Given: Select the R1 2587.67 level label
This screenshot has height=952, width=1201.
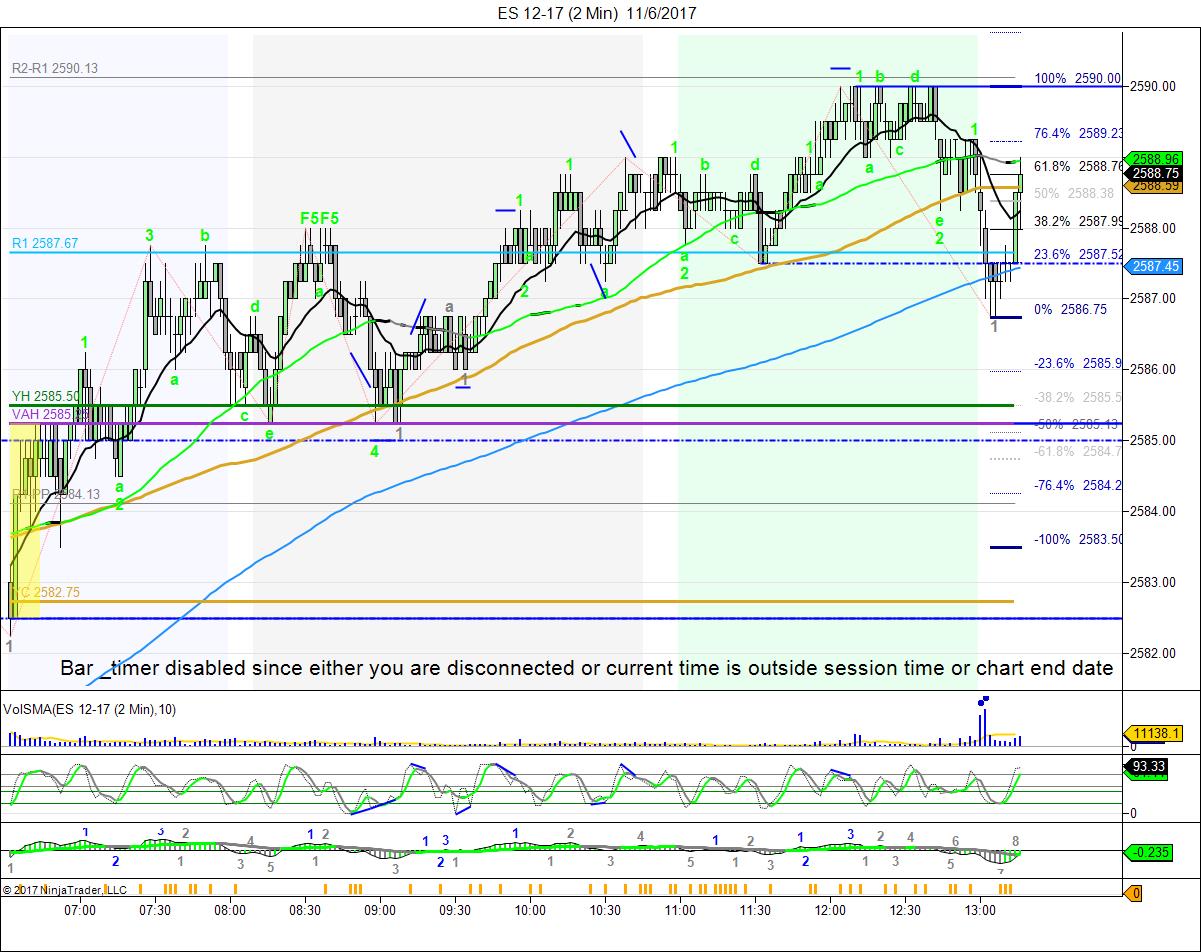Looking at the screenshot, I should coord(43,243).
